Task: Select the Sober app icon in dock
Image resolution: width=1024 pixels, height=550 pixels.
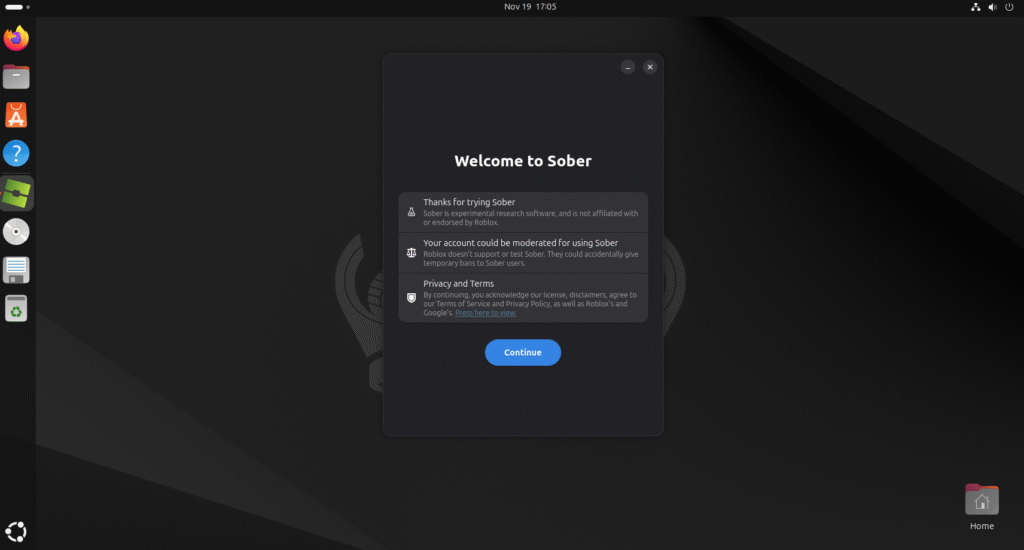Action: (x=16, y=193)
